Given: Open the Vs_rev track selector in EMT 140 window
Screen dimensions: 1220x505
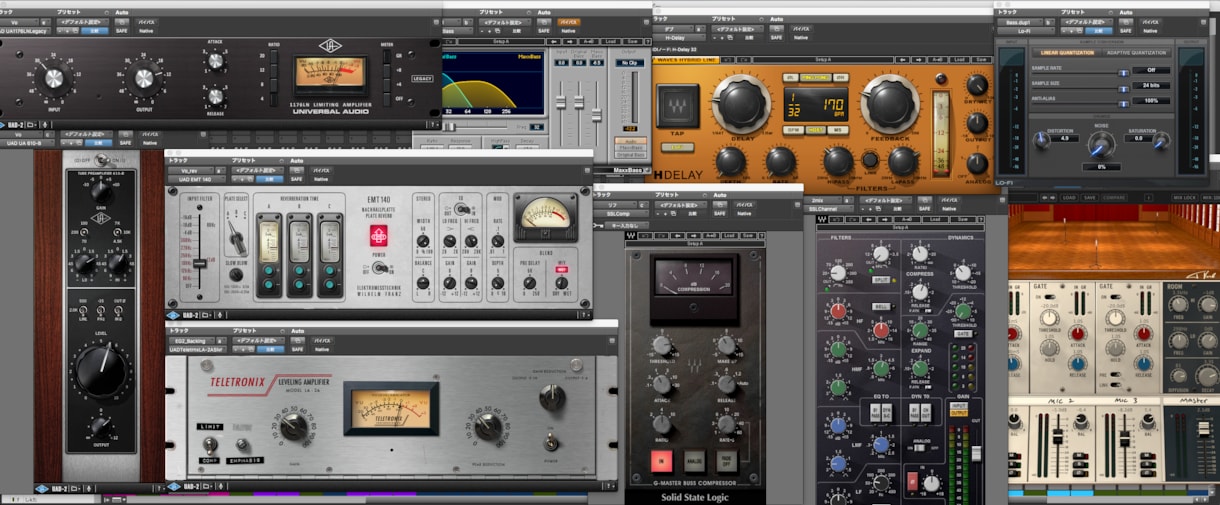Looking at the screenshot, I should point(189,171).
